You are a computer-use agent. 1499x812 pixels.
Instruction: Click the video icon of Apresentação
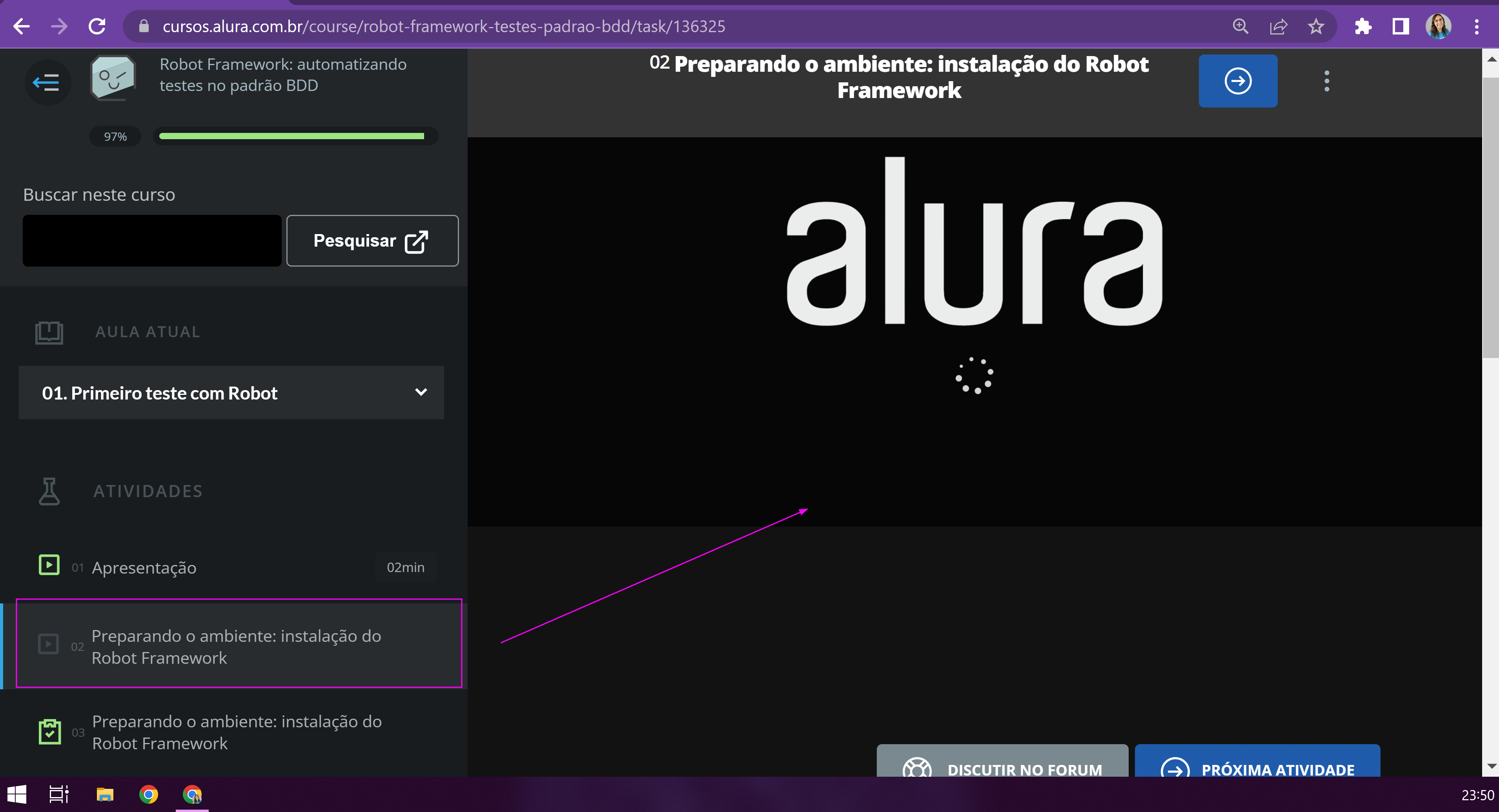tap(49, 565)
